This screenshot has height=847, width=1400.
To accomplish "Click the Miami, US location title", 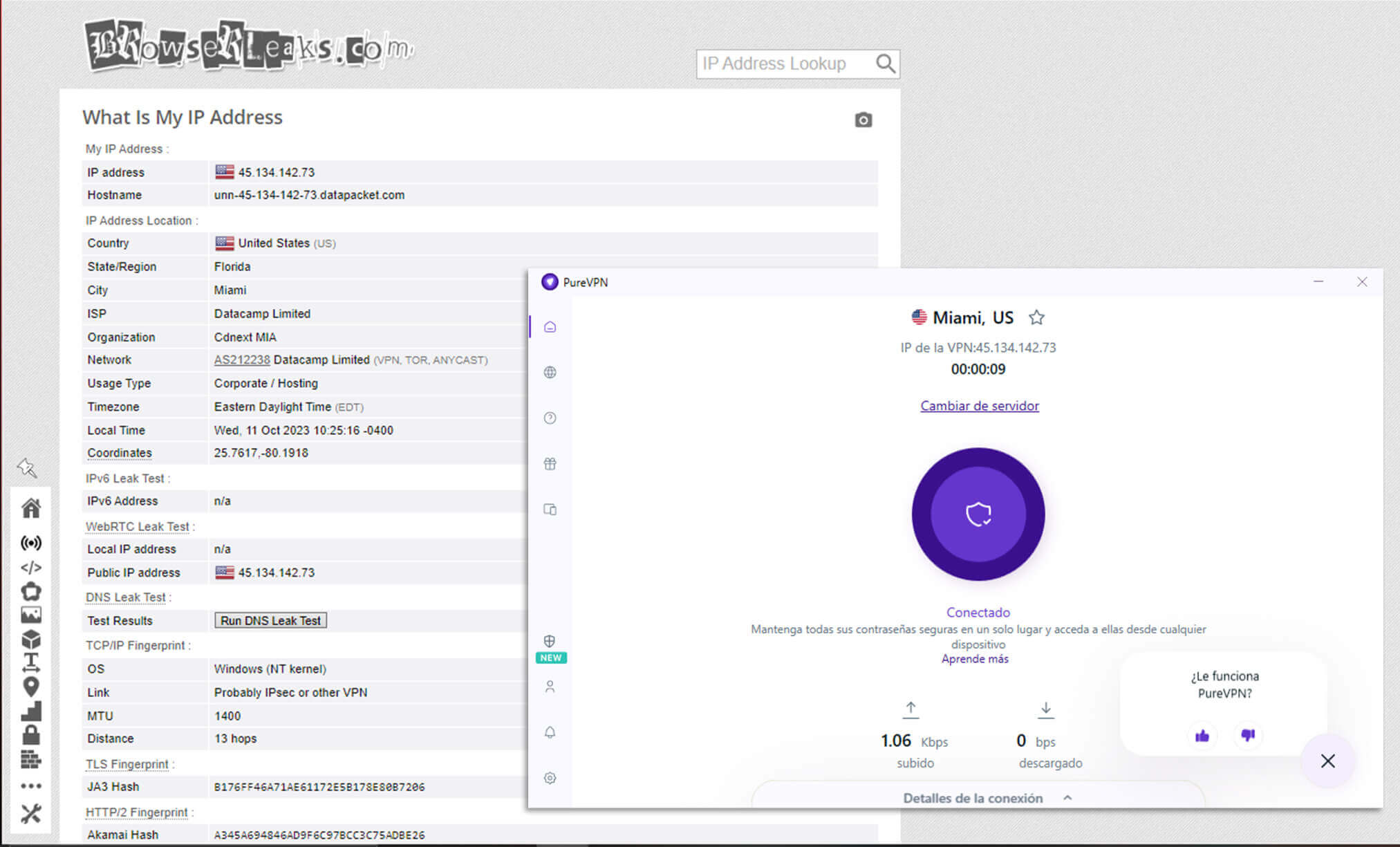I will (973, 317).
